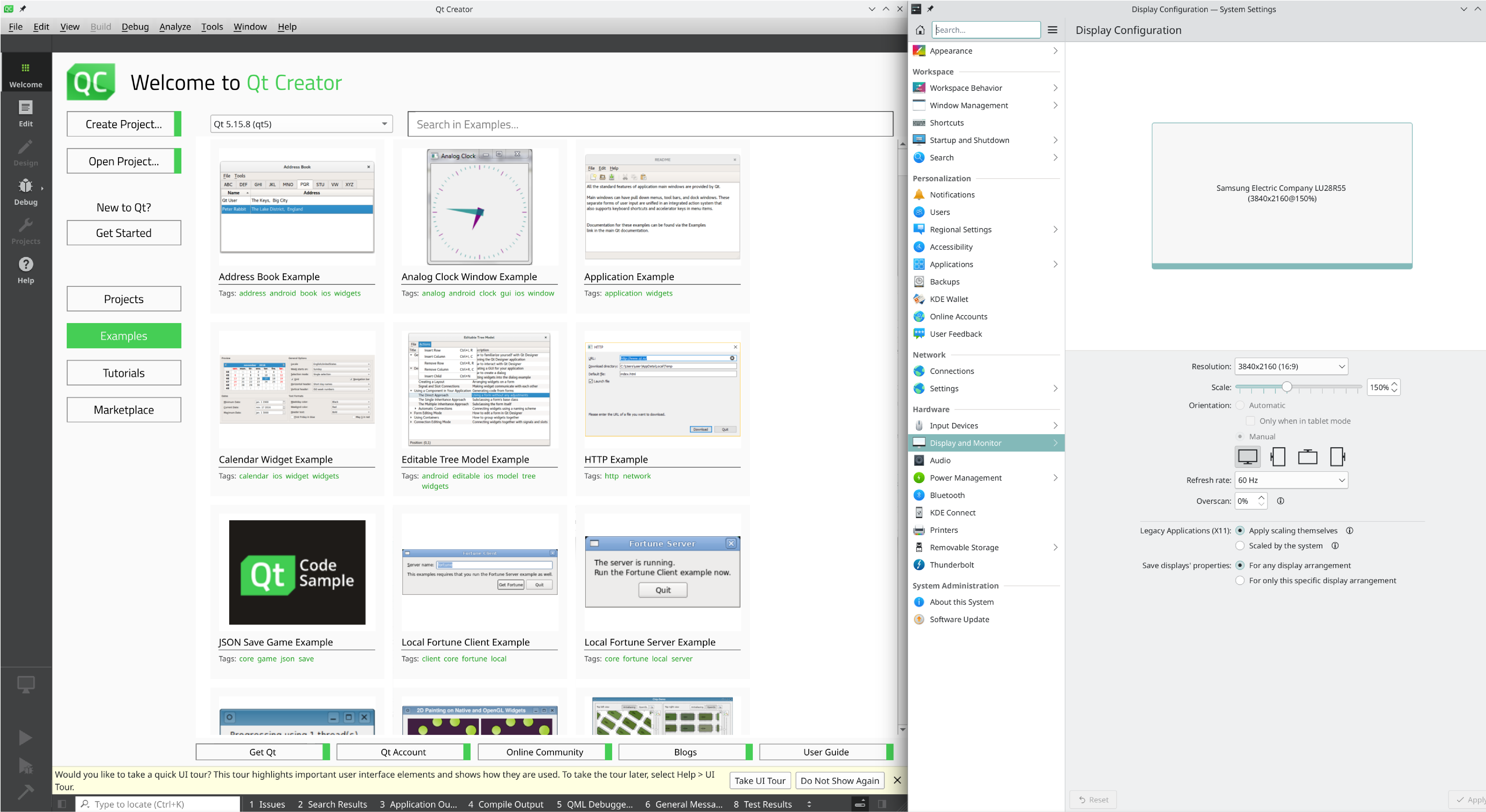Open System Settings hamburger menu
The width and height of the screenshot is (1486, 812).
(1052, 30)
